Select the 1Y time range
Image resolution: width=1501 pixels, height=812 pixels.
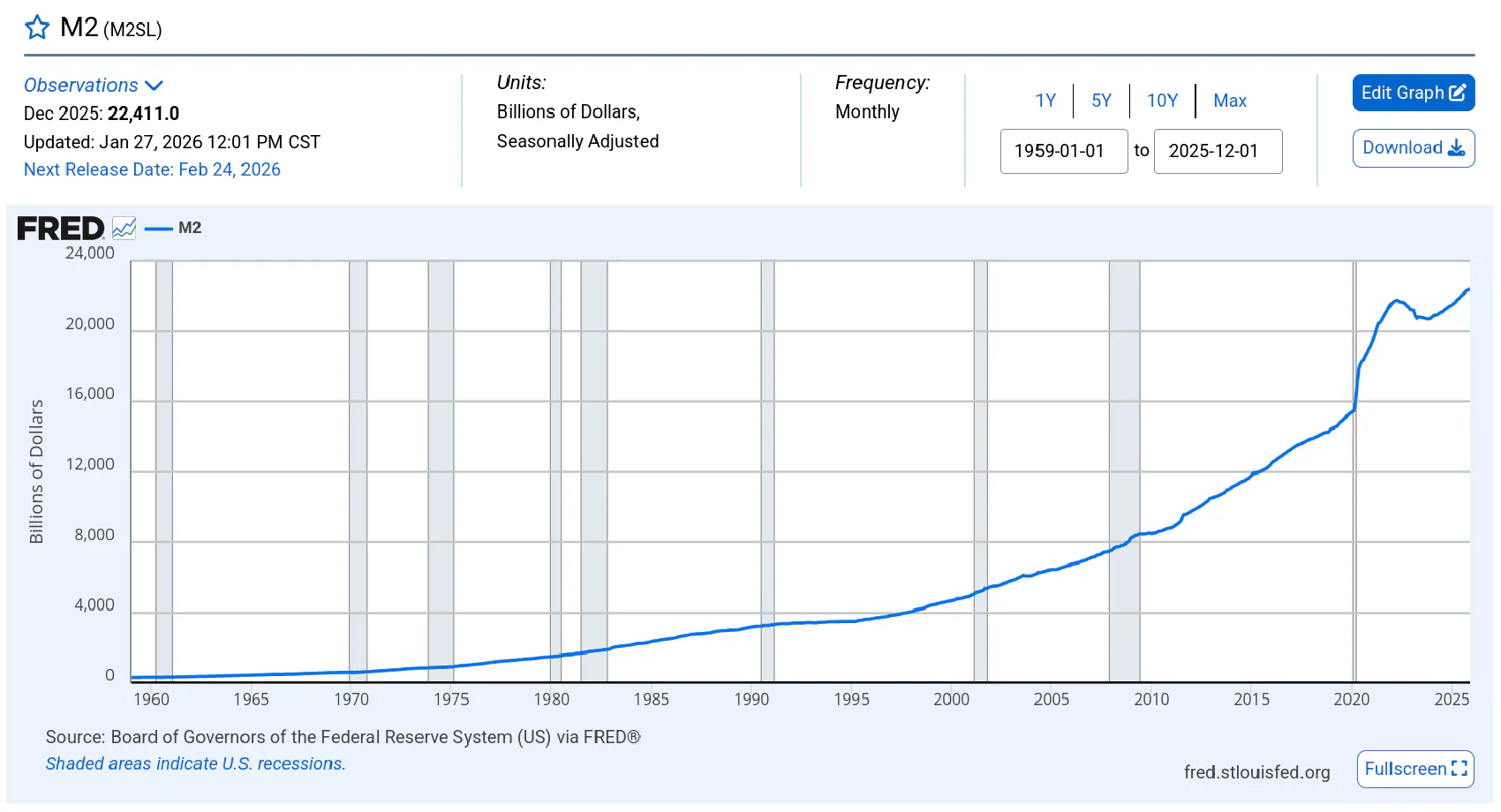coord(1045,101)
